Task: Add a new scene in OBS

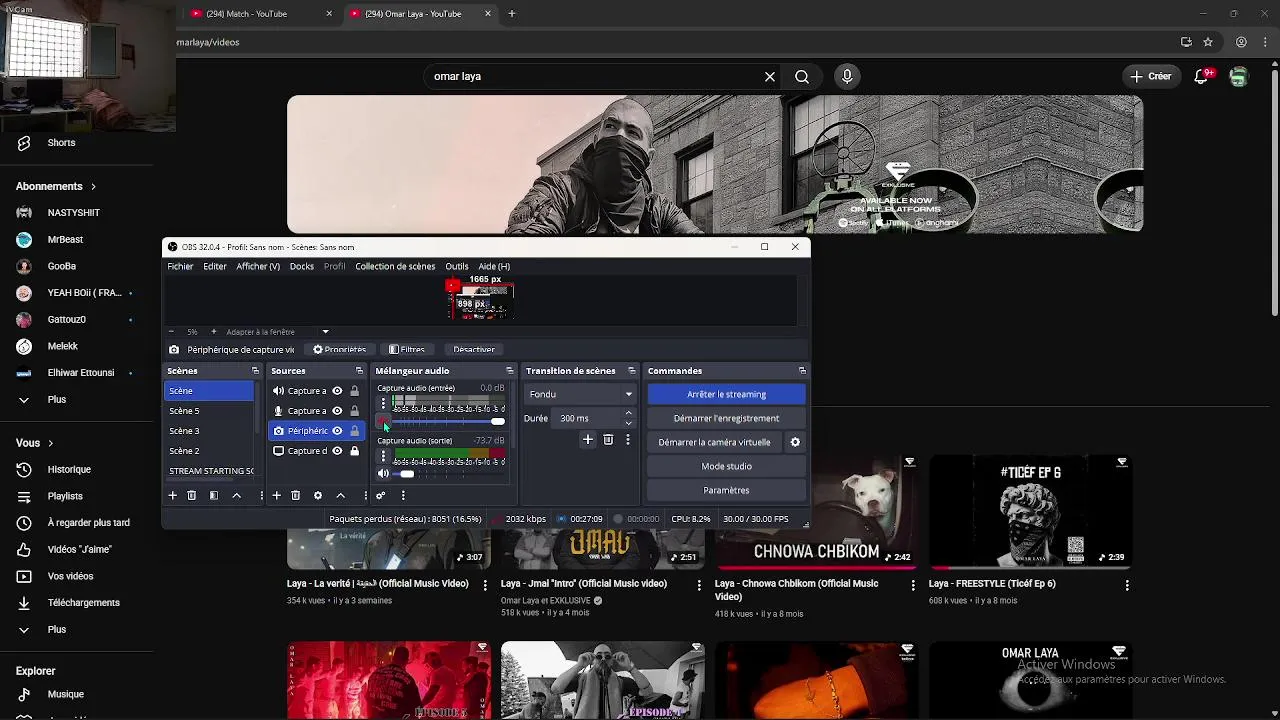Action: point(172,495)
